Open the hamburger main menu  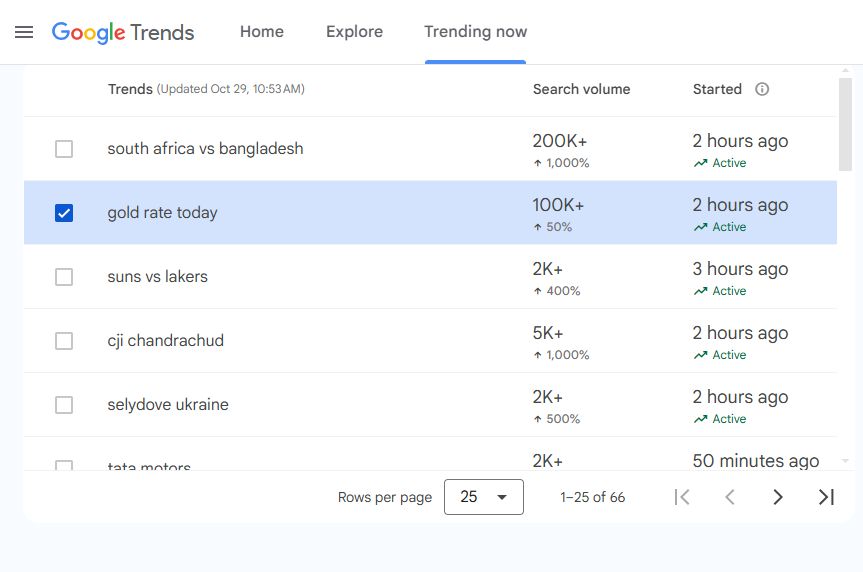24,32
